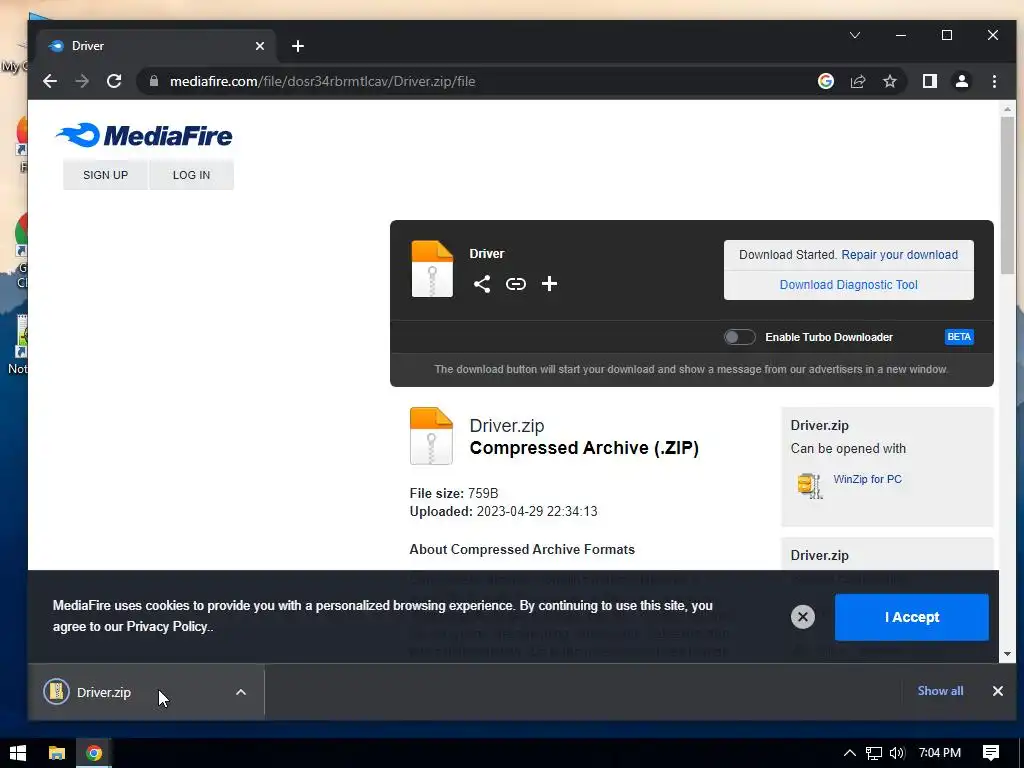Enable the Turbo Downloader toggle
The height and width of the screenshot is (768, 1024).
739,337
